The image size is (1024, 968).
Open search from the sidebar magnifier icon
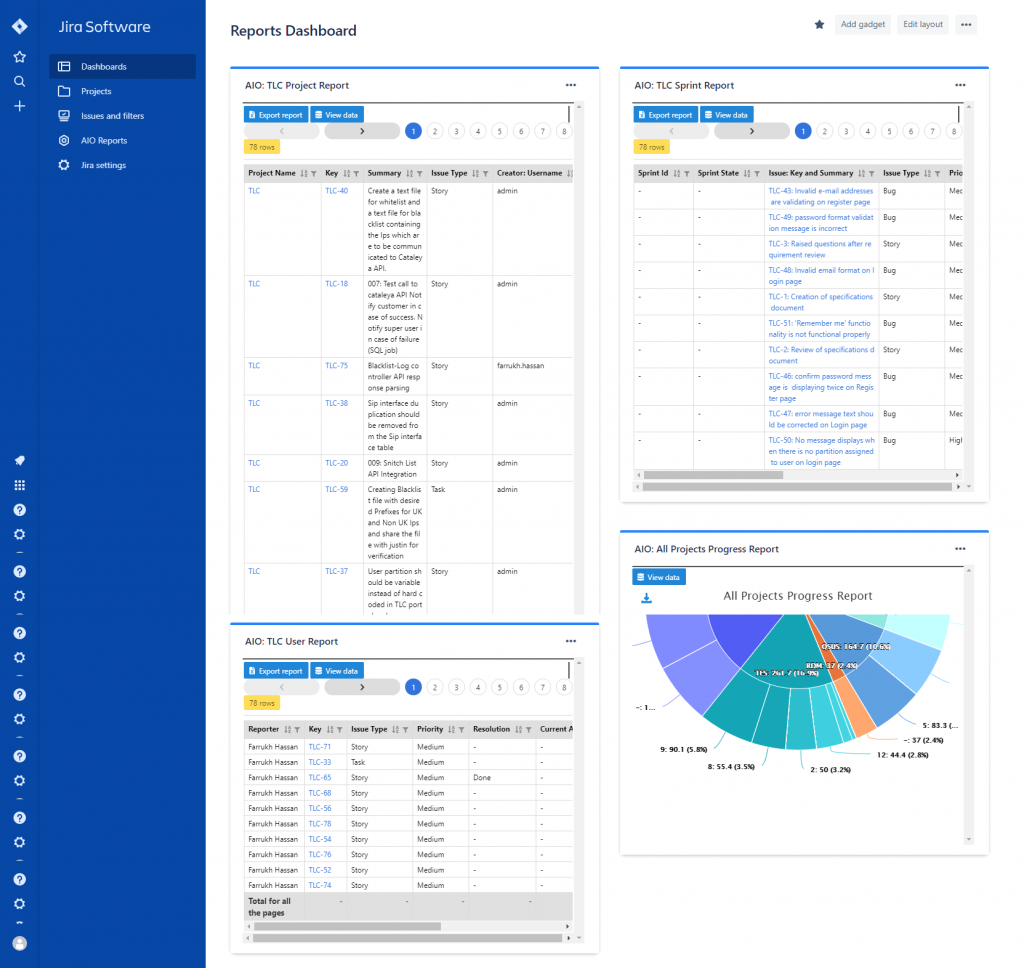20,82
